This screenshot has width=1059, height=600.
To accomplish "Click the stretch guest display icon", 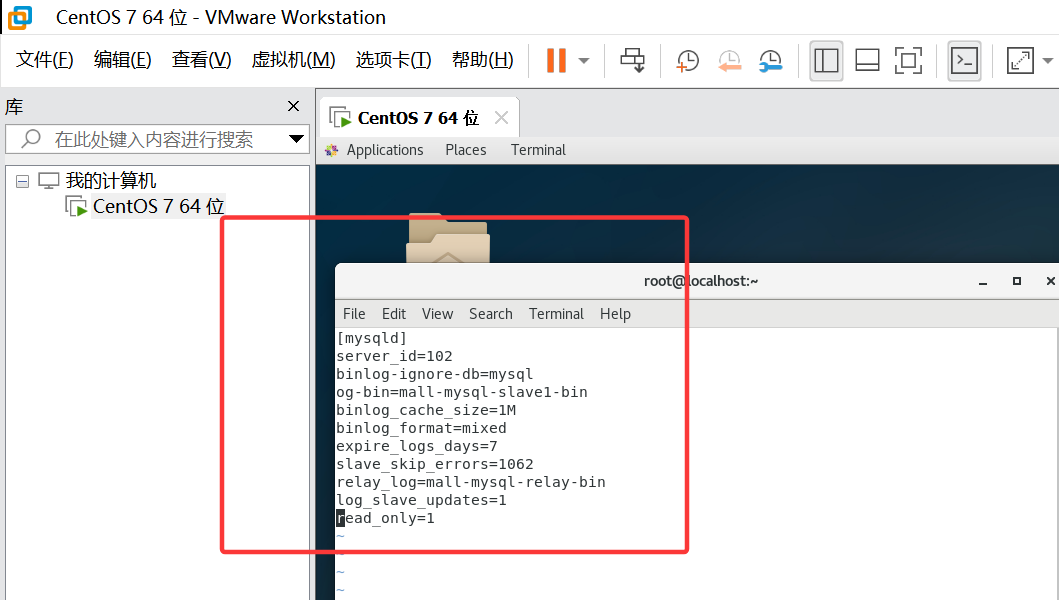I will (x=1020, y=60).
